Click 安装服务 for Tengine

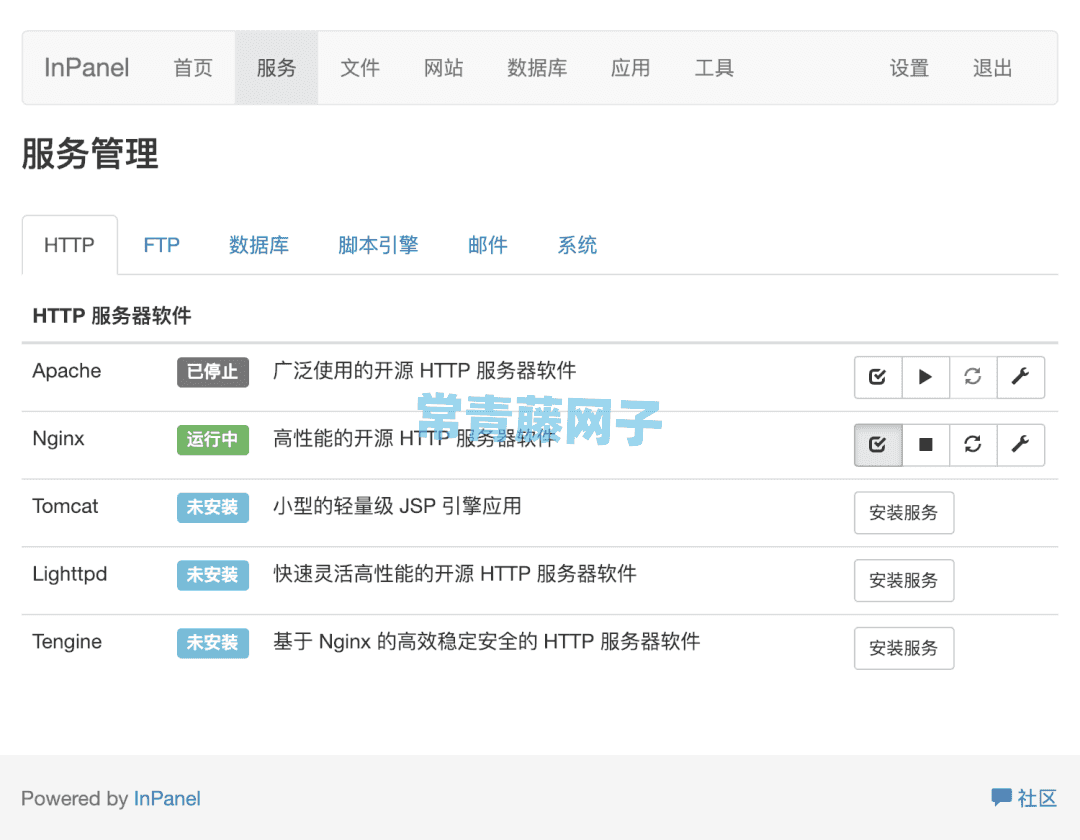(x=904, y=648)
